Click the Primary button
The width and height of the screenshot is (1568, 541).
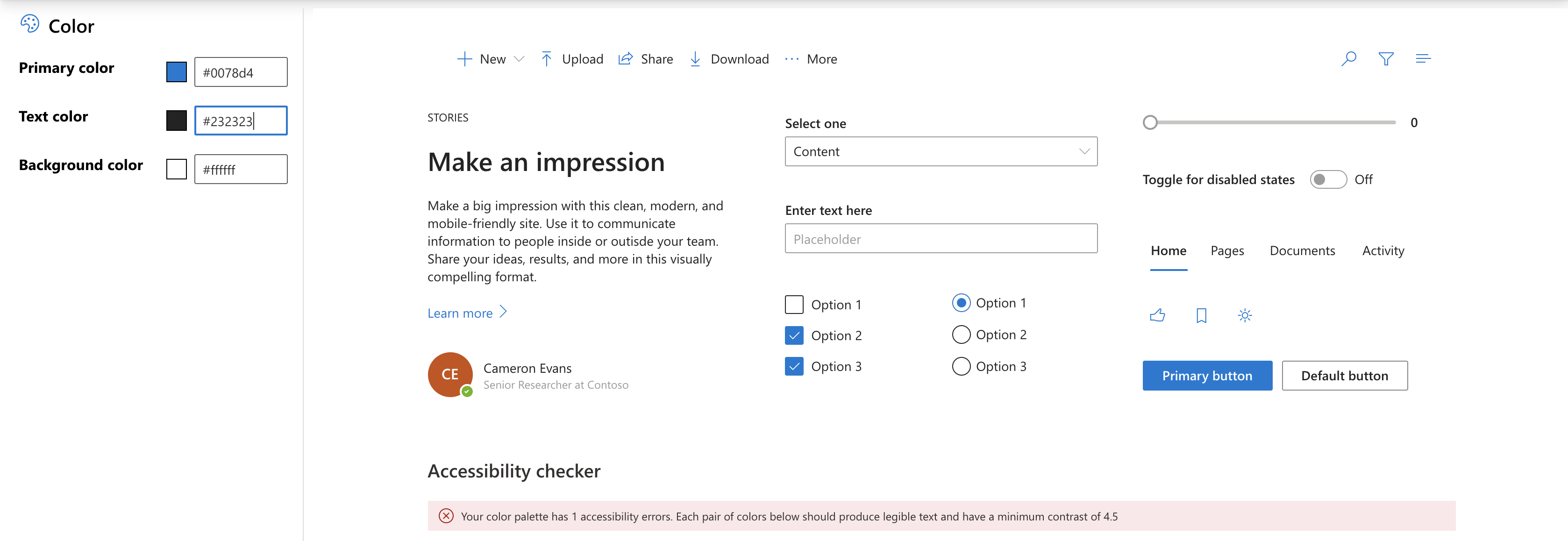tap(1207, 376)
